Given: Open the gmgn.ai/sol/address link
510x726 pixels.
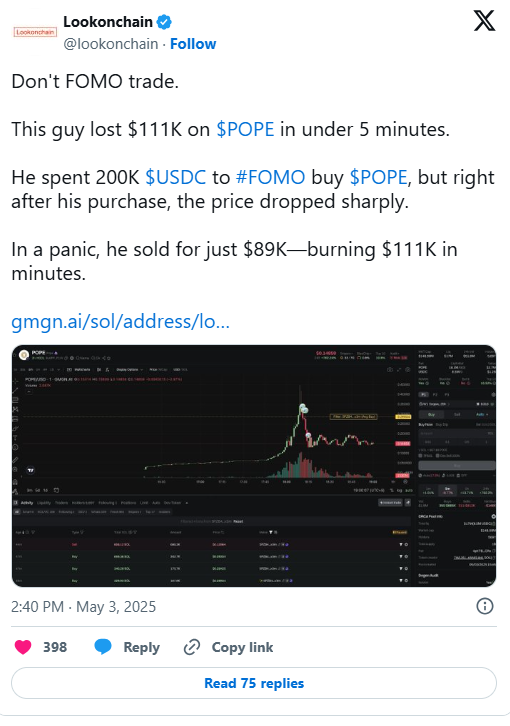Looking at the screenshot, I should [x=120, y=321].
